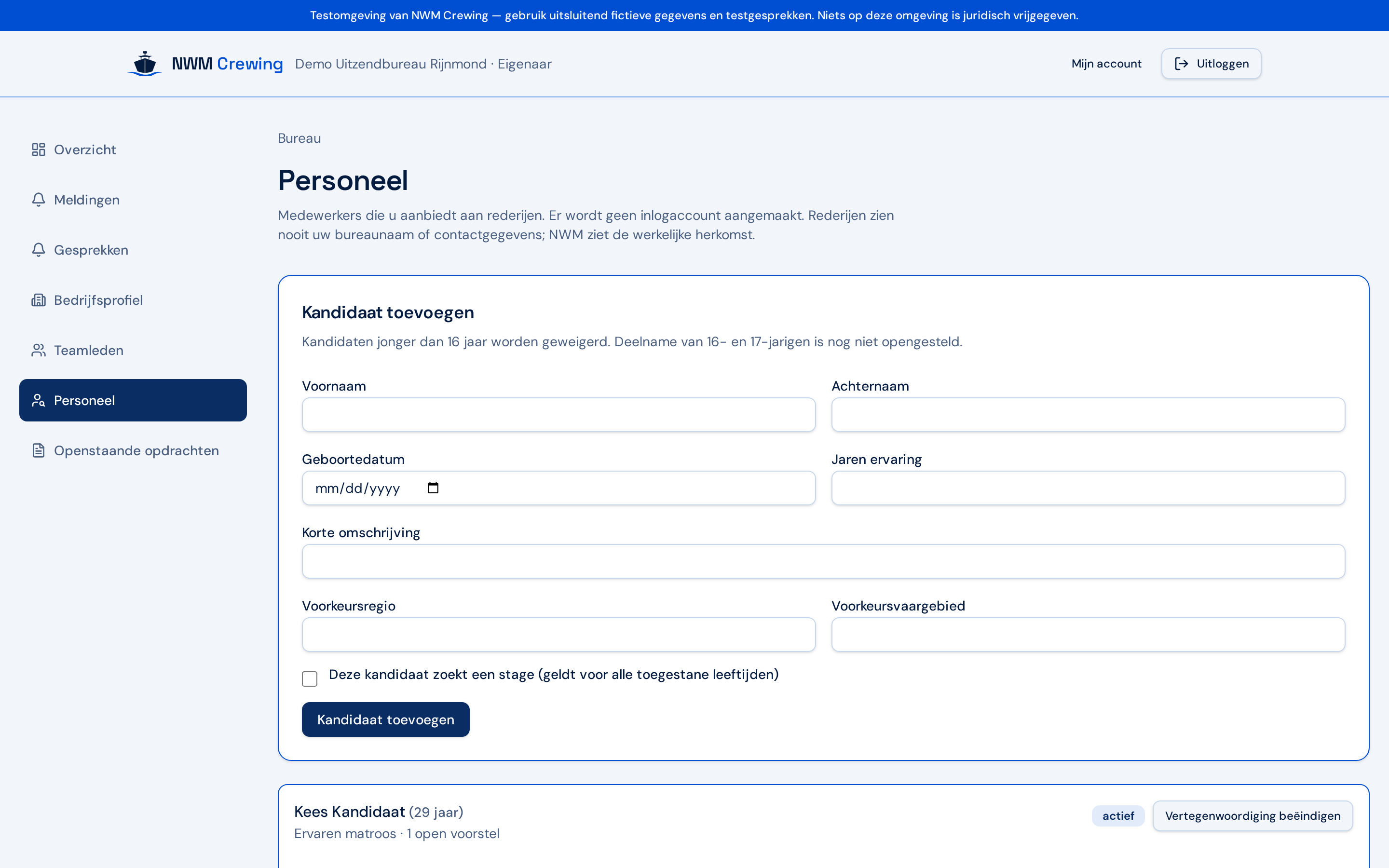Click the bell icon next to Gesprekken
Screen dimensions: 1389x868
pos(39,250)
